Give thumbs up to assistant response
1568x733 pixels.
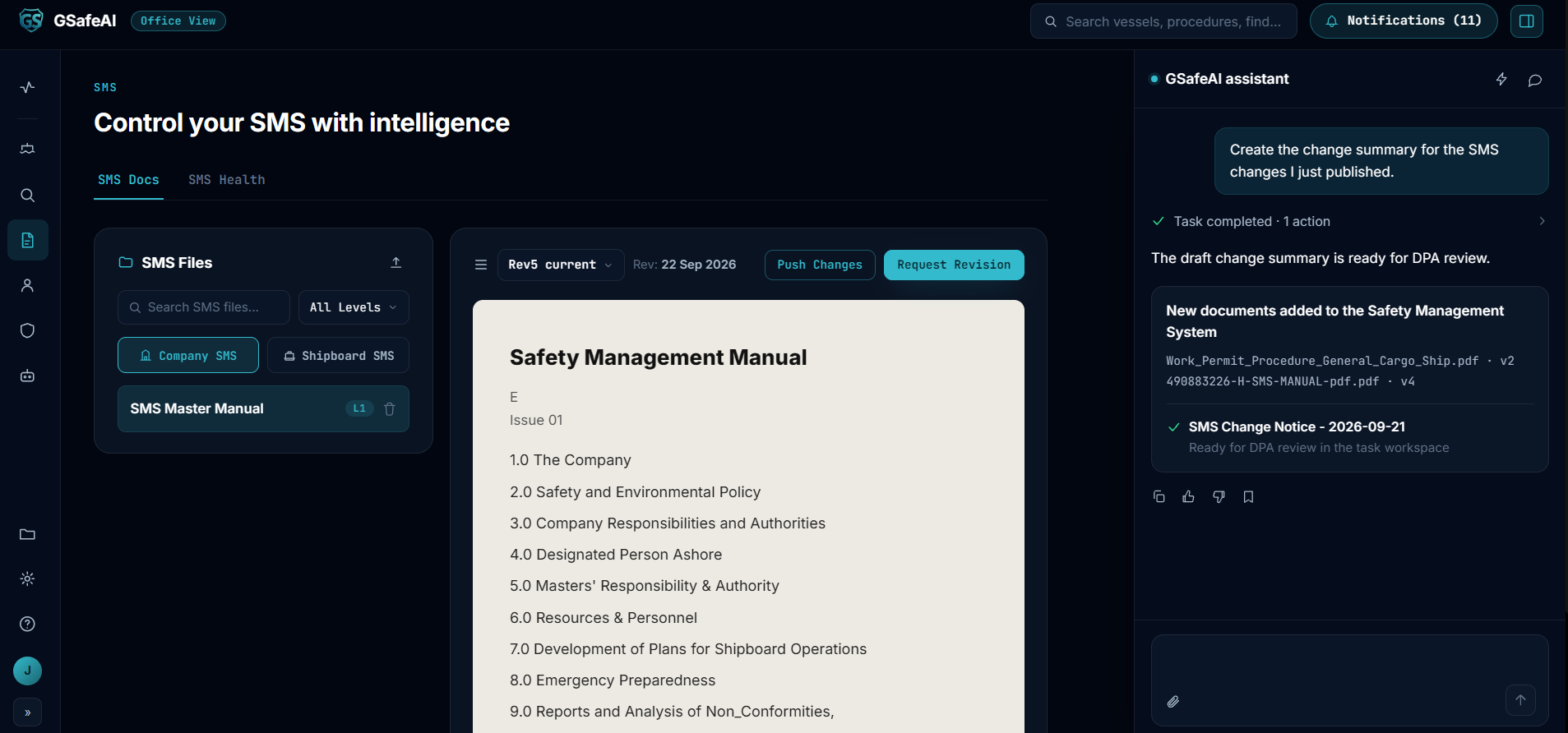1188,496
